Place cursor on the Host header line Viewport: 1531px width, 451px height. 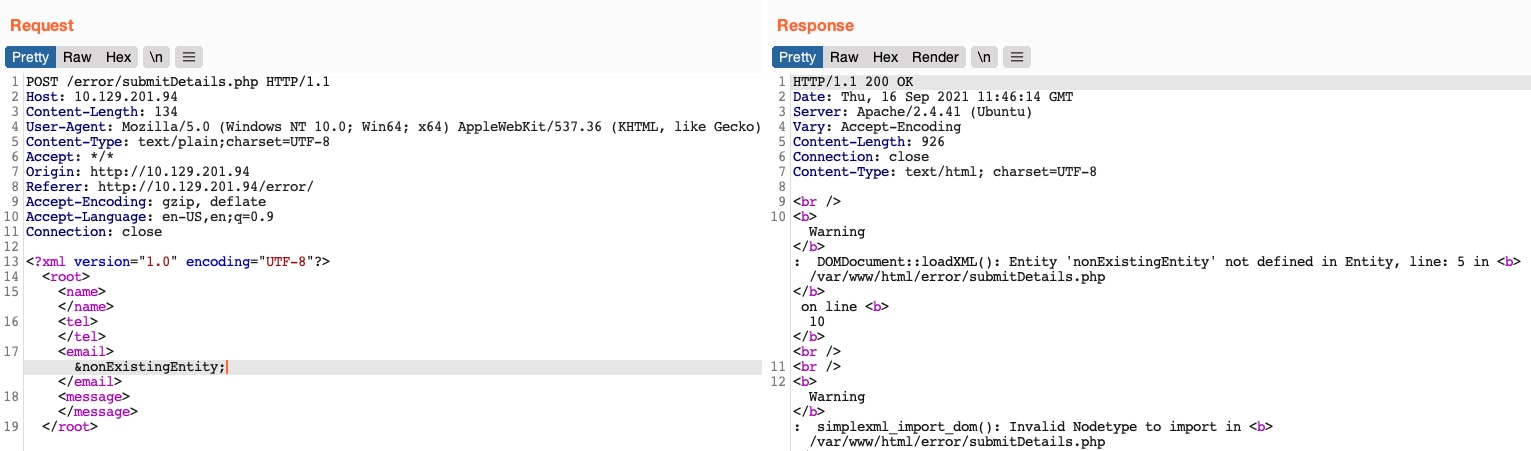point(92,97)
